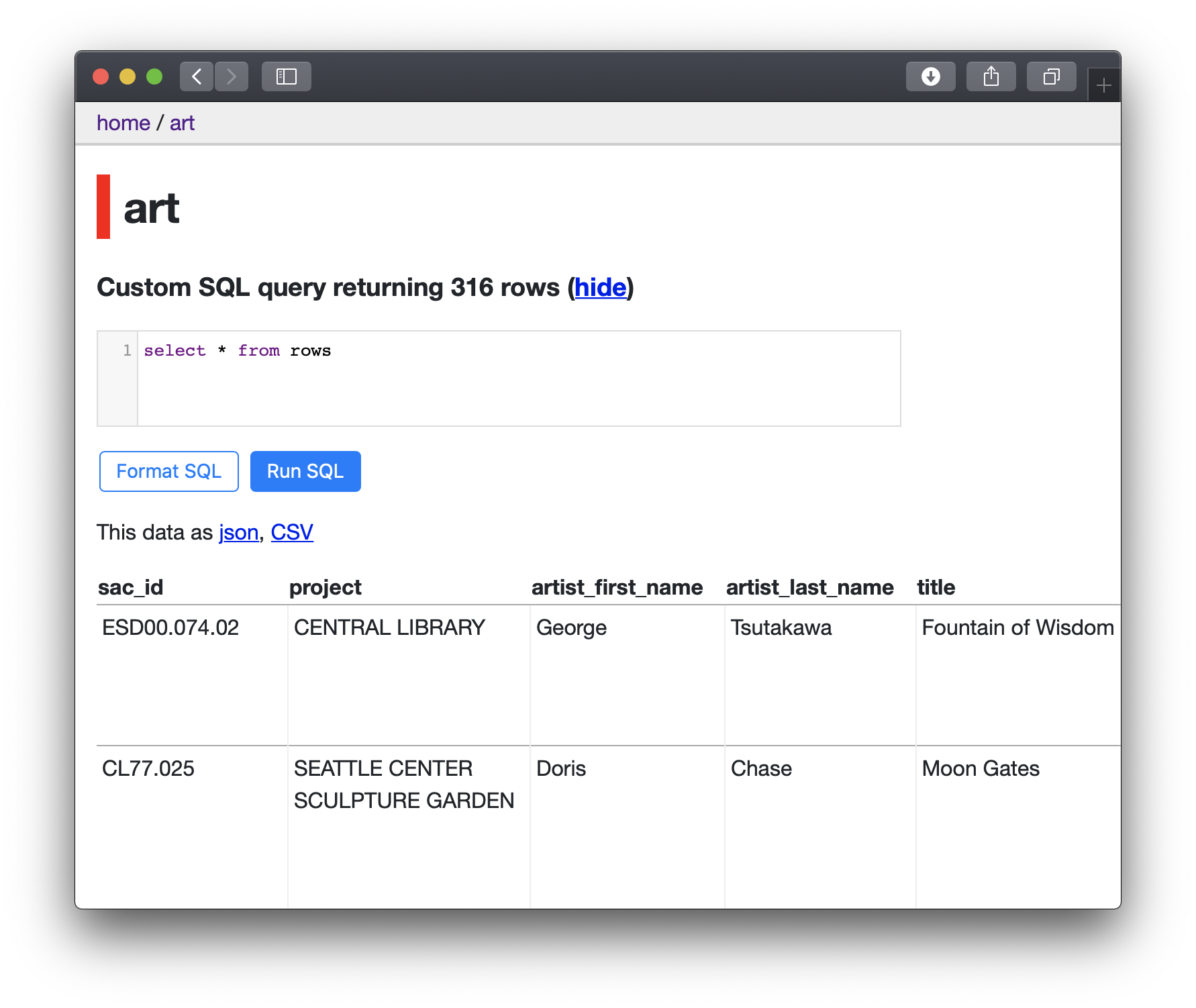Select the ESD00.074.02 cell
The width and height of the screenshot is (1196, 1008).
coord(170,627)
